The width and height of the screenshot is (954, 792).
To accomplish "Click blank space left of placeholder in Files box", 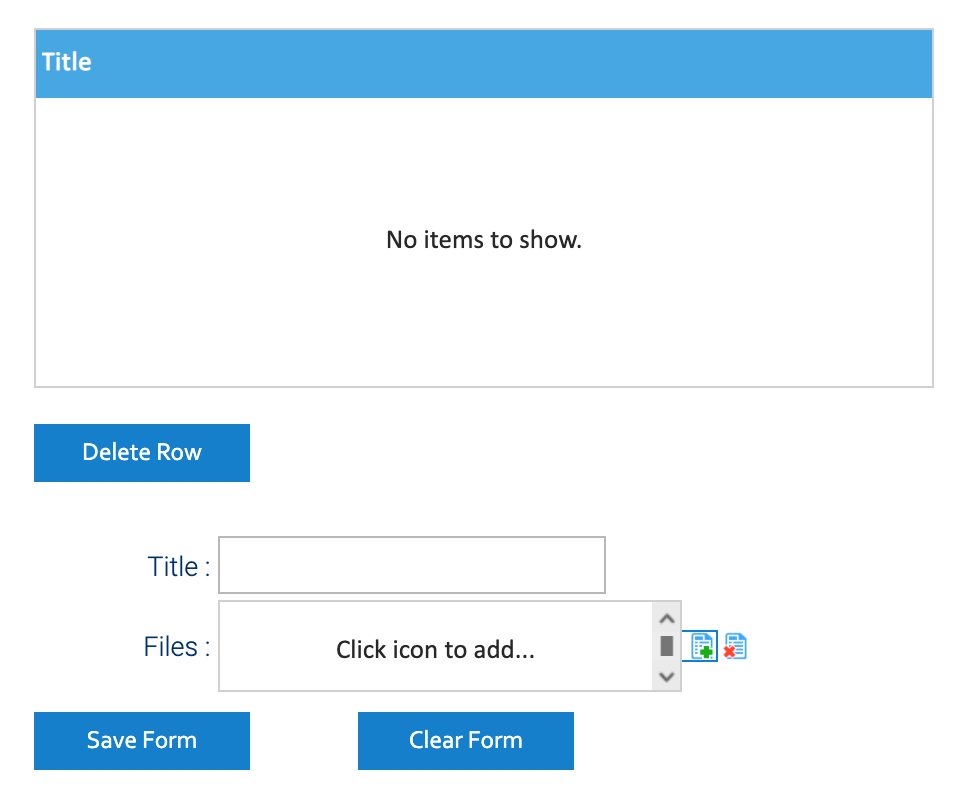I will click(270, 650).
